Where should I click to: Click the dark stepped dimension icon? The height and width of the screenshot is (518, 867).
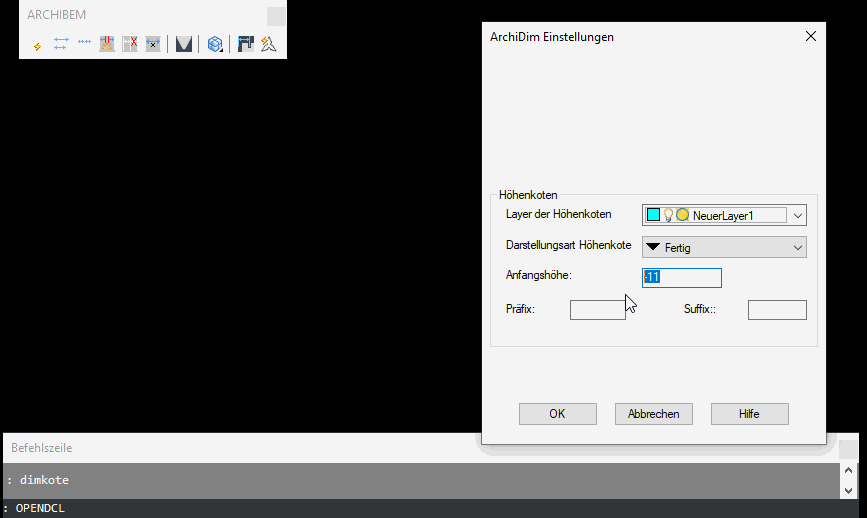click(x=246, y=44)
